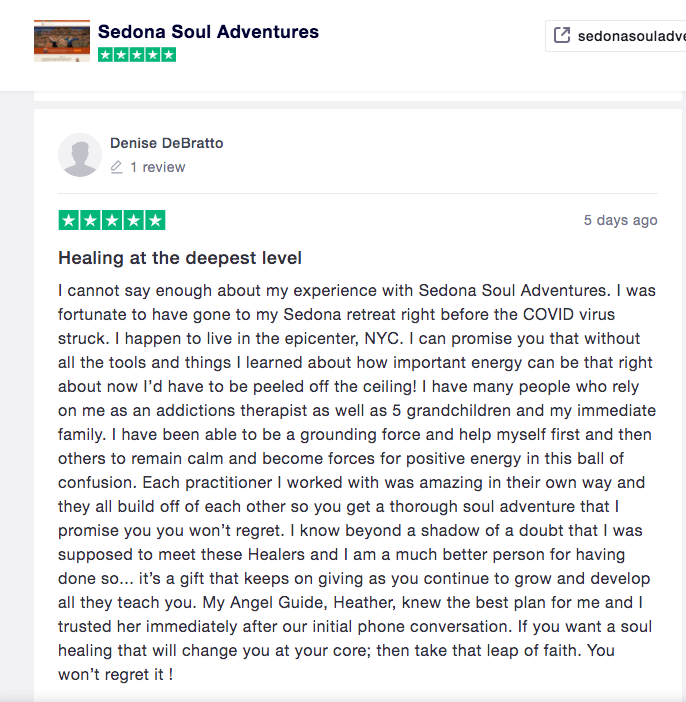Click the Sedona Soul Adventures logo thumbnail
The height and width of the screenshot is (702, 686).
coord(62,40)
